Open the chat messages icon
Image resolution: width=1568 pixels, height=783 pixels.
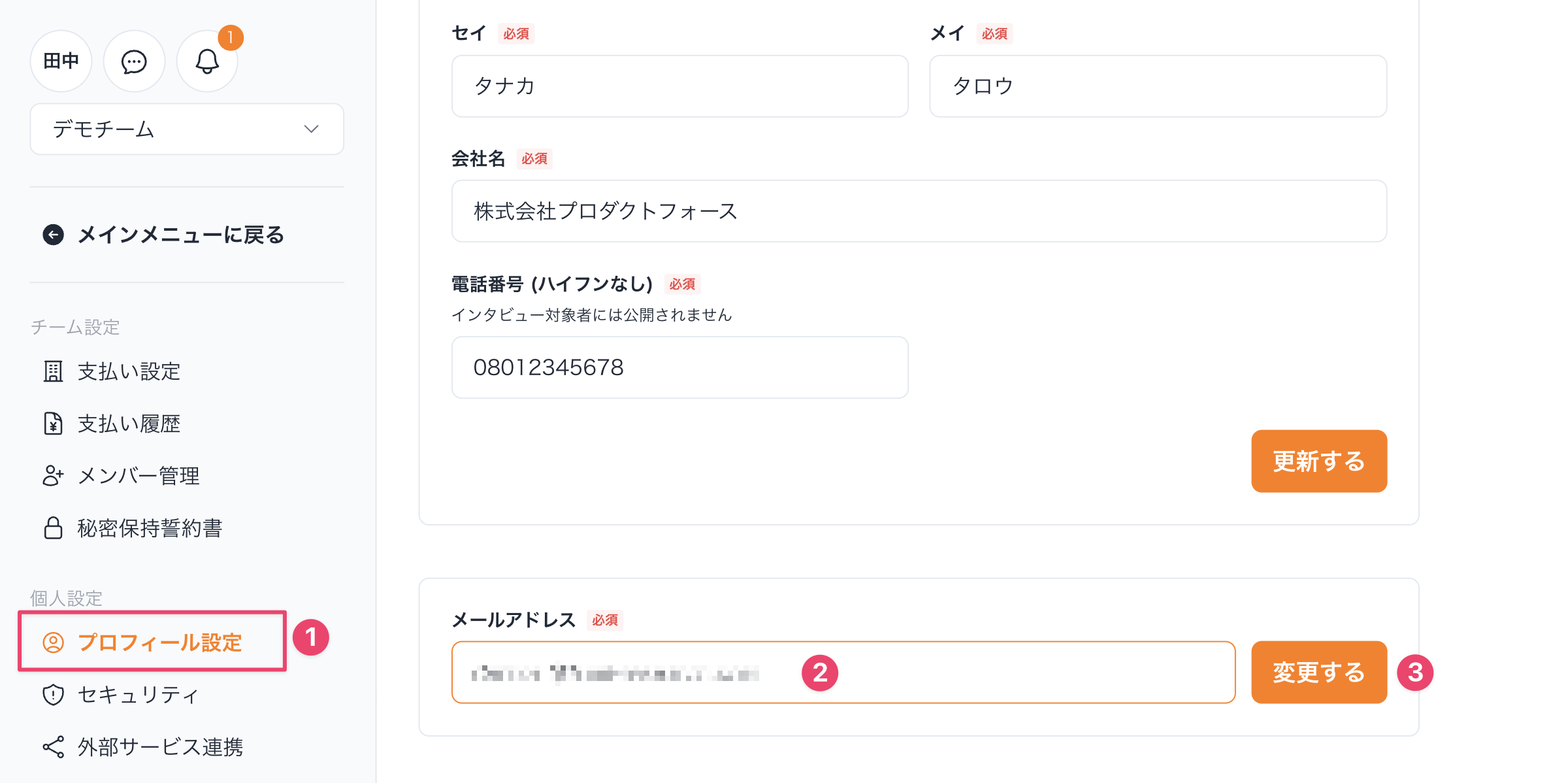(134, 61)
